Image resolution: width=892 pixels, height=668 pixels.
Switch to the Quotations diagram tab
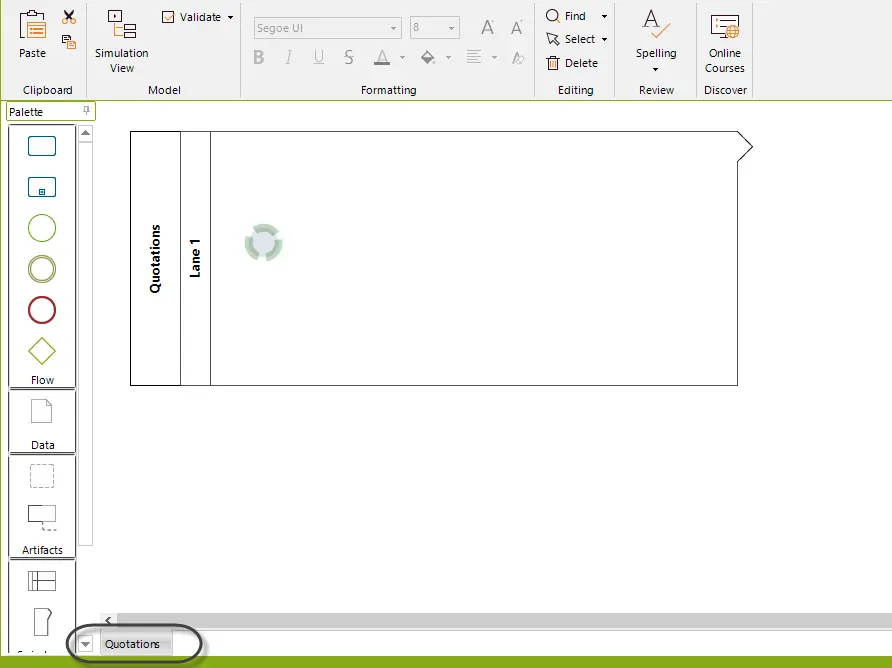pos(135,644)
